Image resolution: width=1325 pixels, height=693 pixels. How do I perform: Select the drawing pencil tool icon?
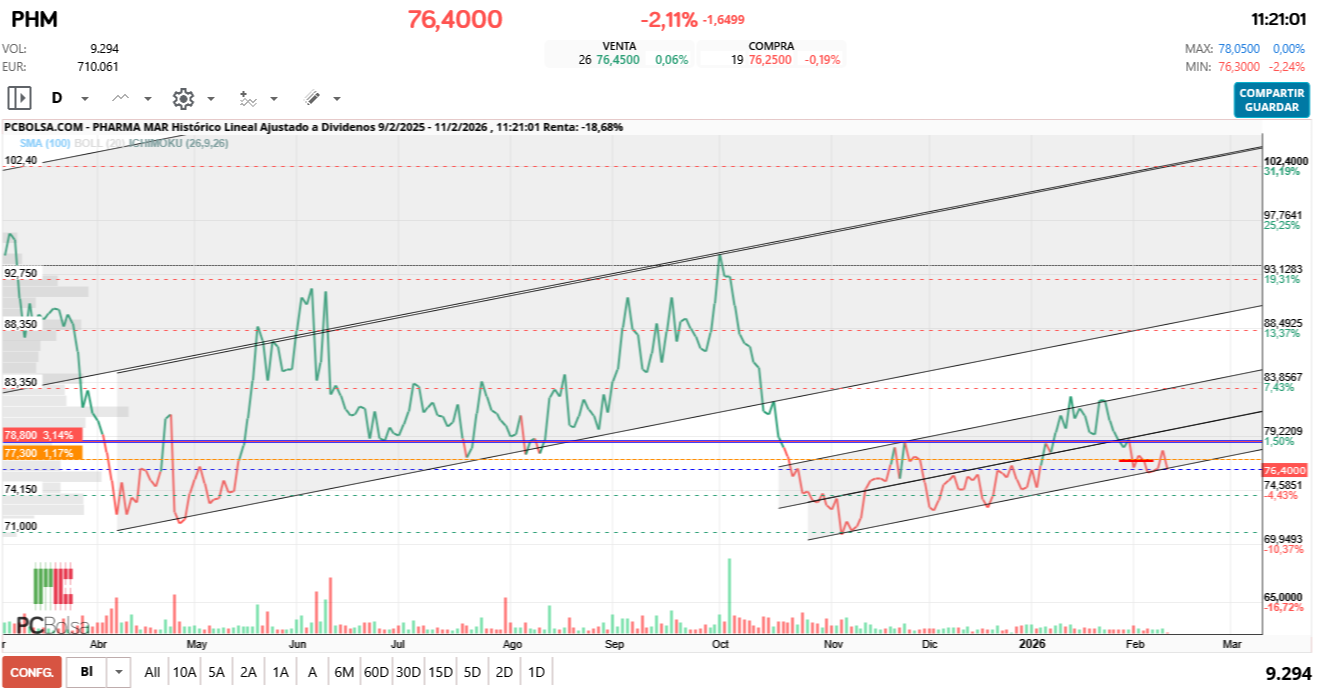pyautogui.click(x=312, y=98)
